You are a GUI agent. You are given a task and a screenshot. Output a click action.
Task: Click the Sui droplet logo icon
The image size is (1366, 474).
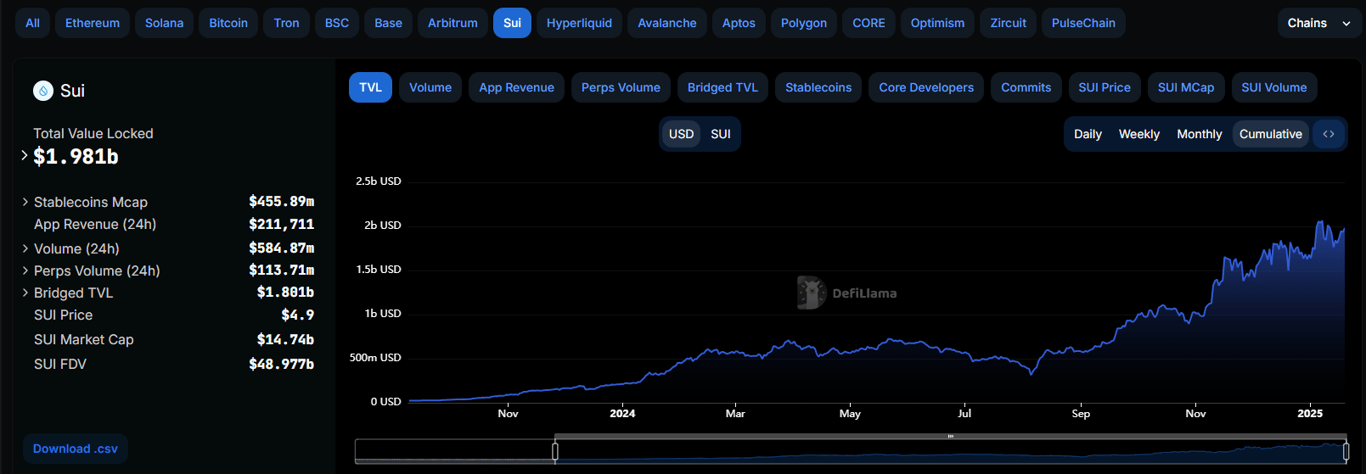coord(43,91)
